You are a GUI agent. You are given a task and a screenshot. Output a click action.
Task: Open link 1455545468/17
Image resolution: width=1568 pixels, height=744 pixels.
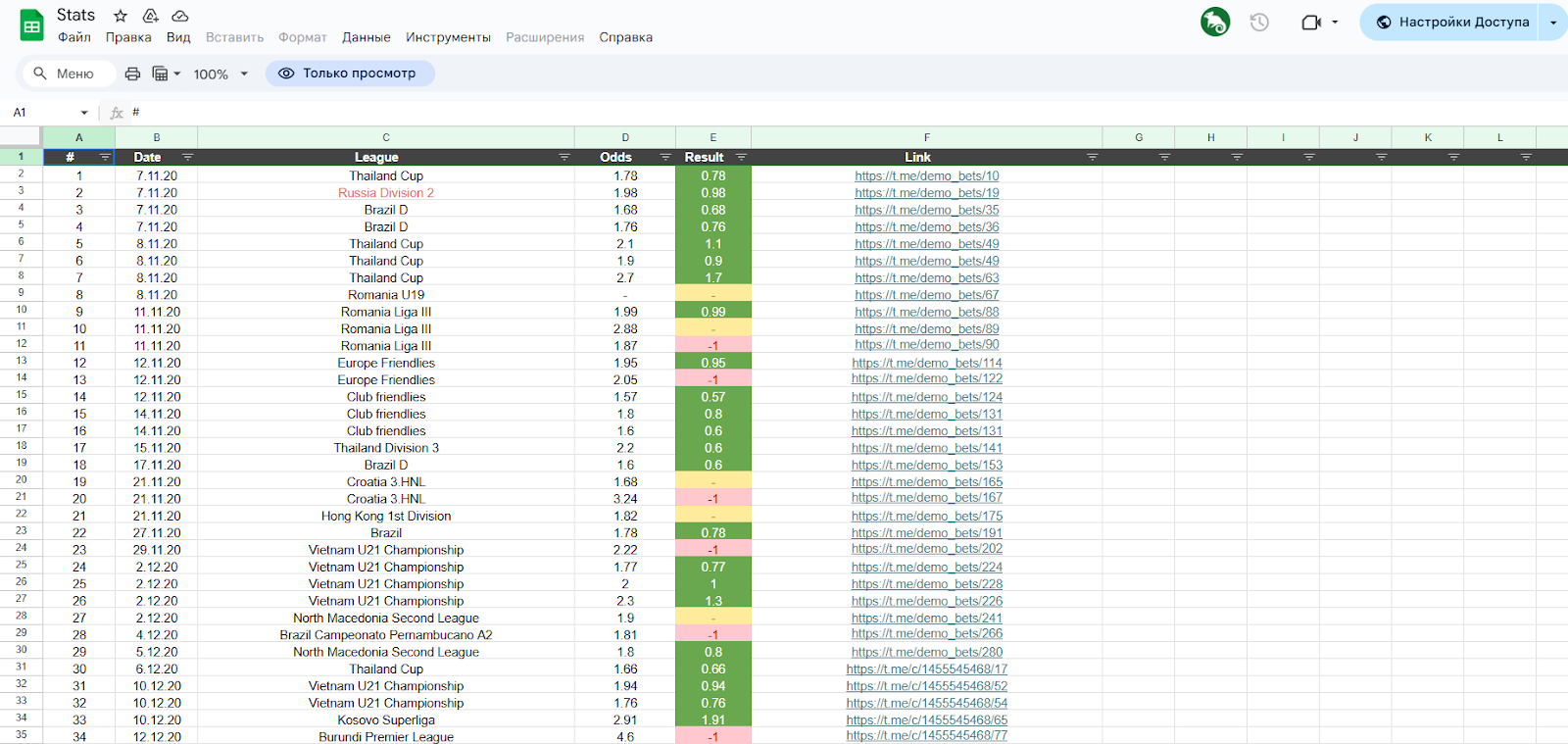tap(927, 670)
